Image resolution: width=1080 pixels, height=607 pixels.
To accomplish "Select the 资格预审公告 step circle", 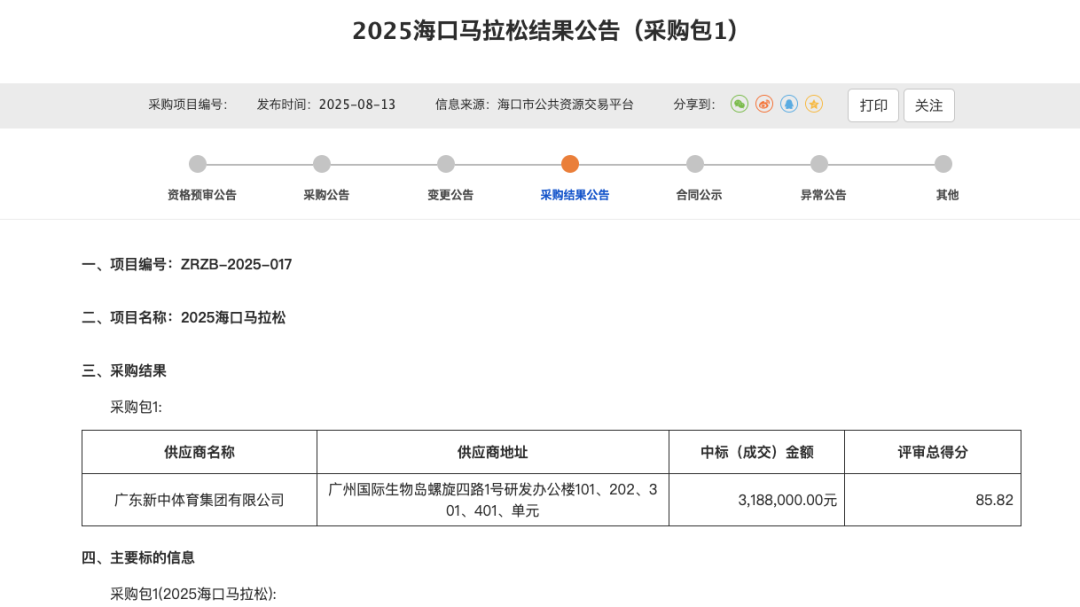I will (x=198, y=164).
